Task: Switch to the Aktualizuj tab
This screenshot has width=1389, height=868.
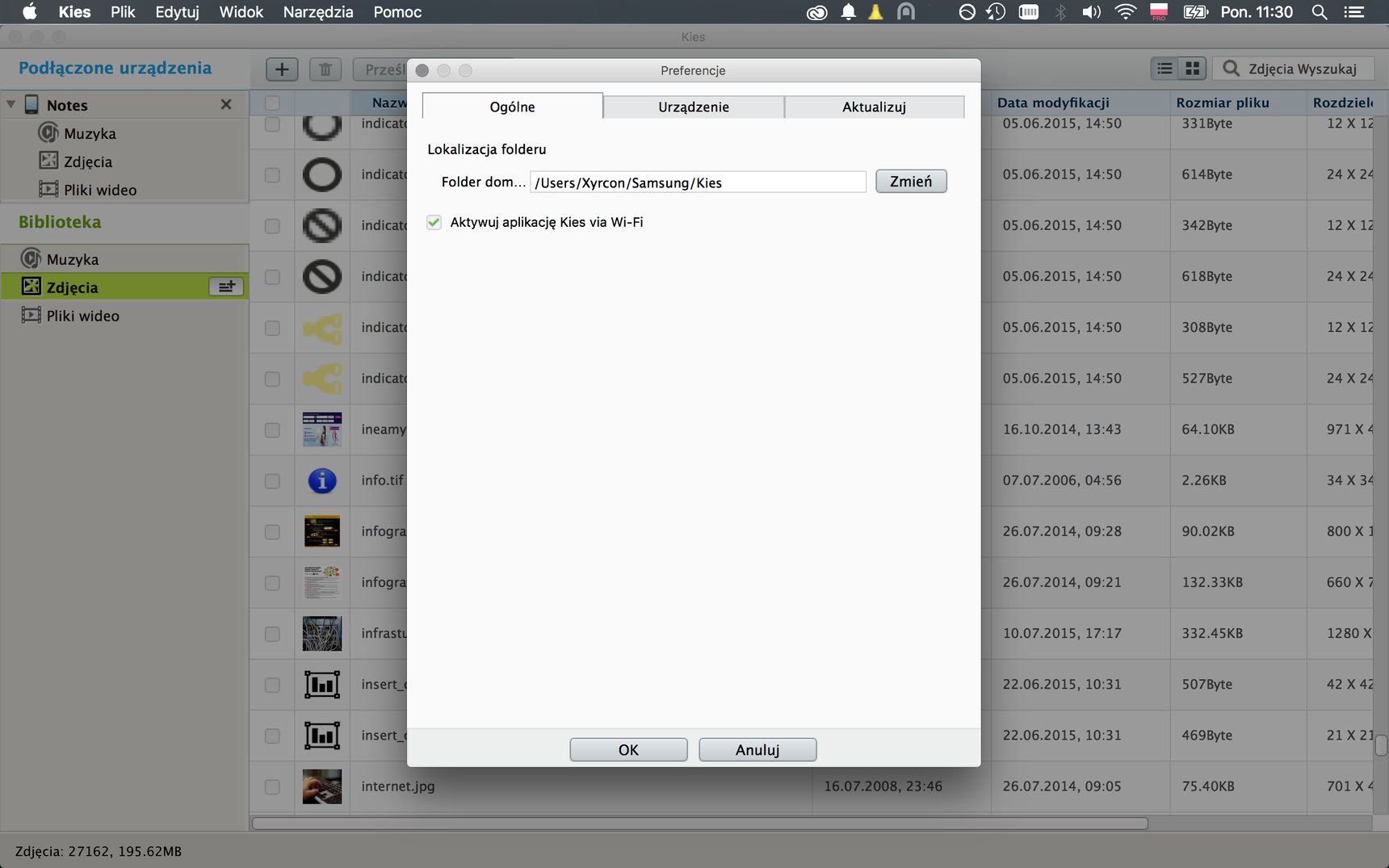Action: point(874,107)
